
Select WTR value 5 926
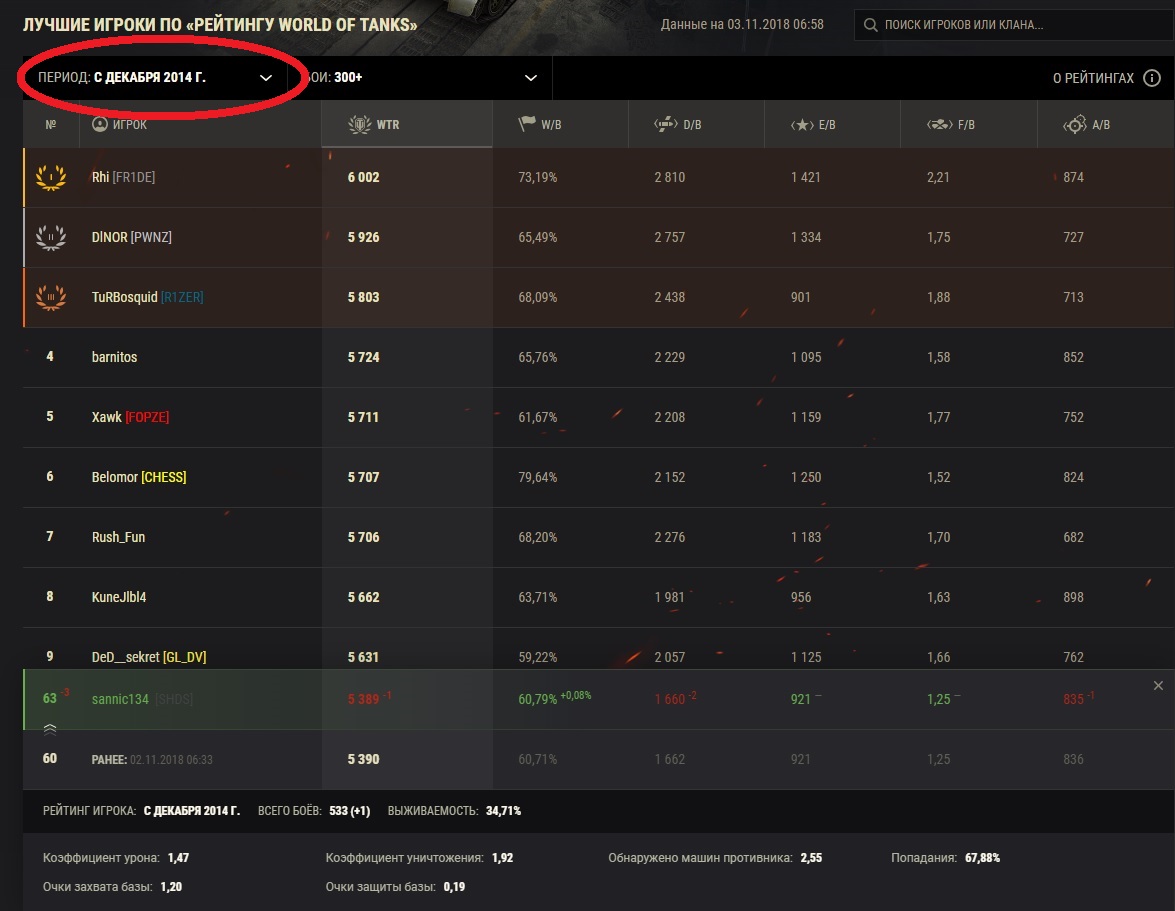tap(363, 237)
